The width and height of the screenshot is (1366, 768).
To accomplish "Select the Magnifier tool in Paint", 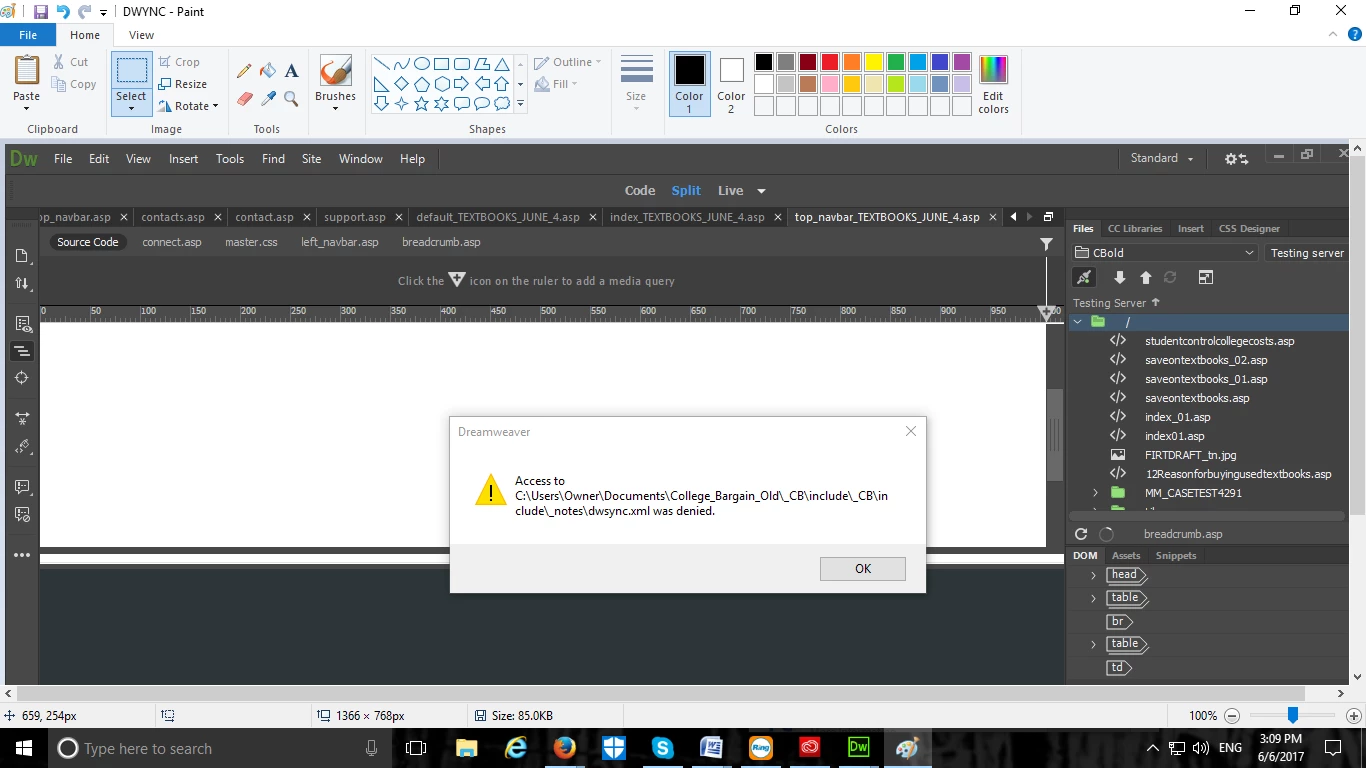I will coord(291,99).
